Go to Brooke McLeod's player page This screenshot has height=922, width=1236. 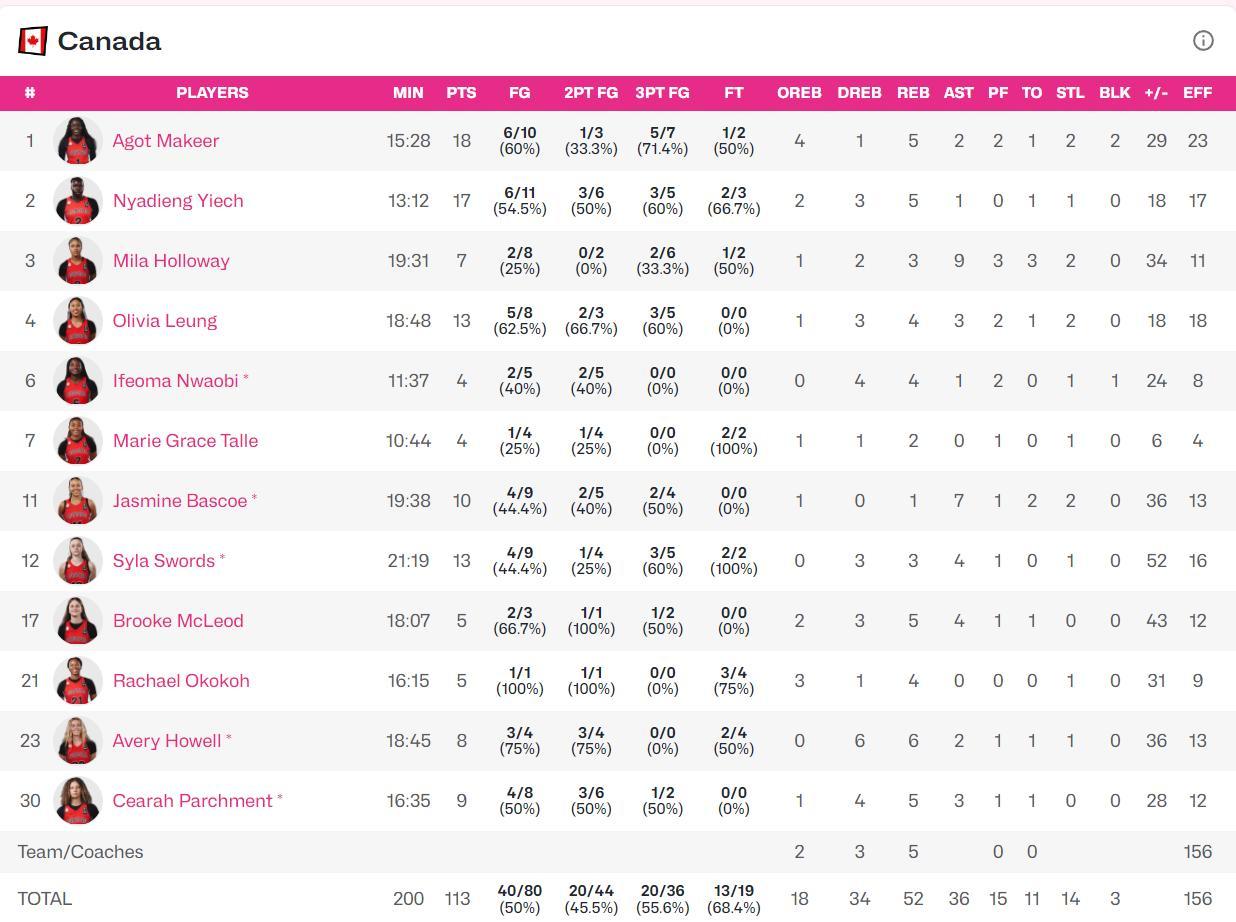177,621
